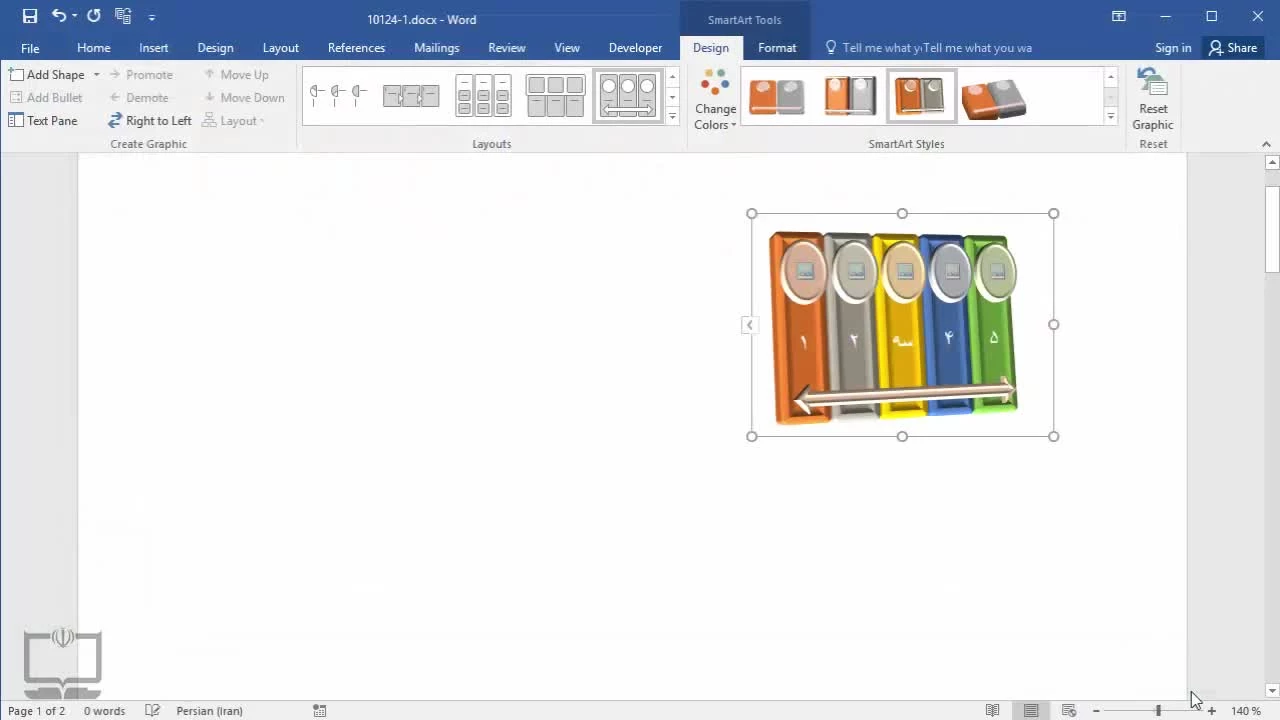The width and height of the screenshot is (1280, 720).
Task: Click the Web Layout view icon
Action: tap(1068, 711)
